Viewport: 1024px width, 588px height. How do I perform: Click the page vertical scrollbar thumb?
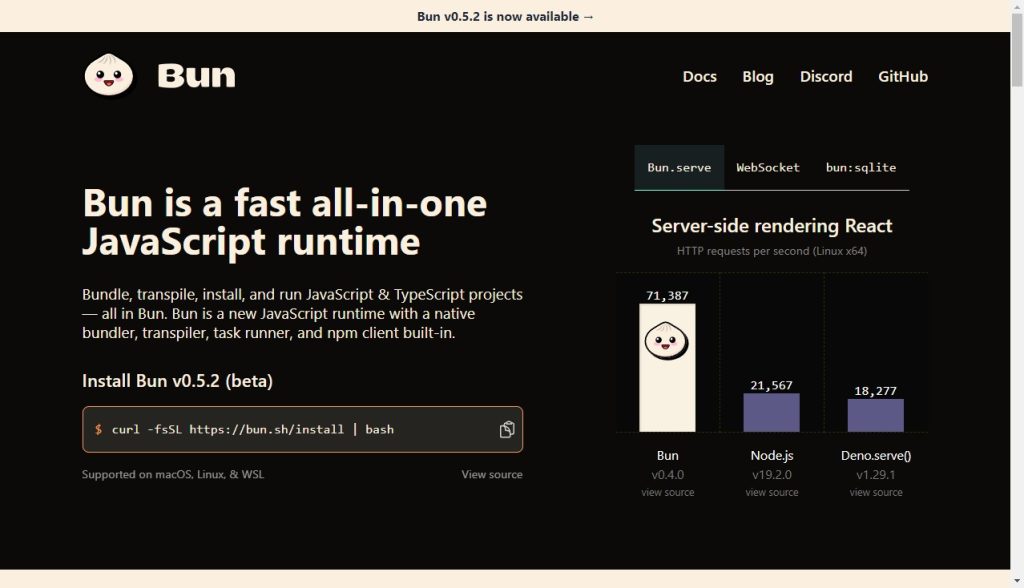click(x=1017, y=49)
